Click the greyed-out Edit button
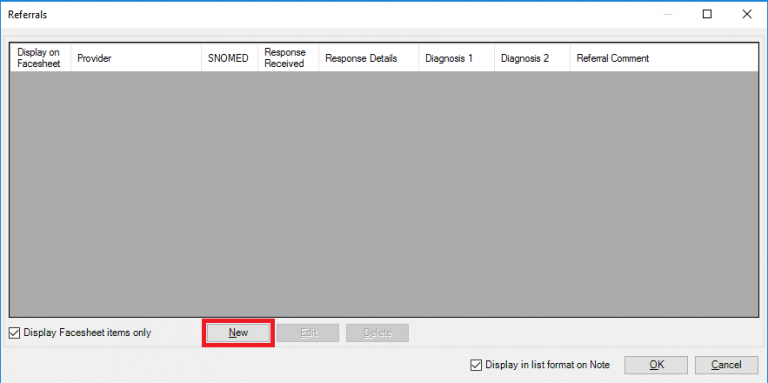Image resolution: width=768 pixels, height=383 pixels. (308, 333)
